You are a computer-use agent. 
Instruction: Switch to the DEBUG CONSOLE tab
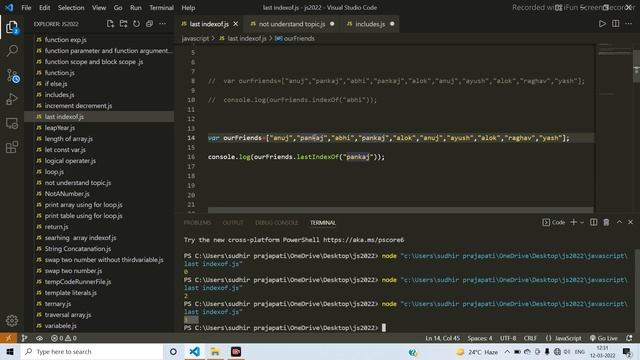tap(277, 222)
